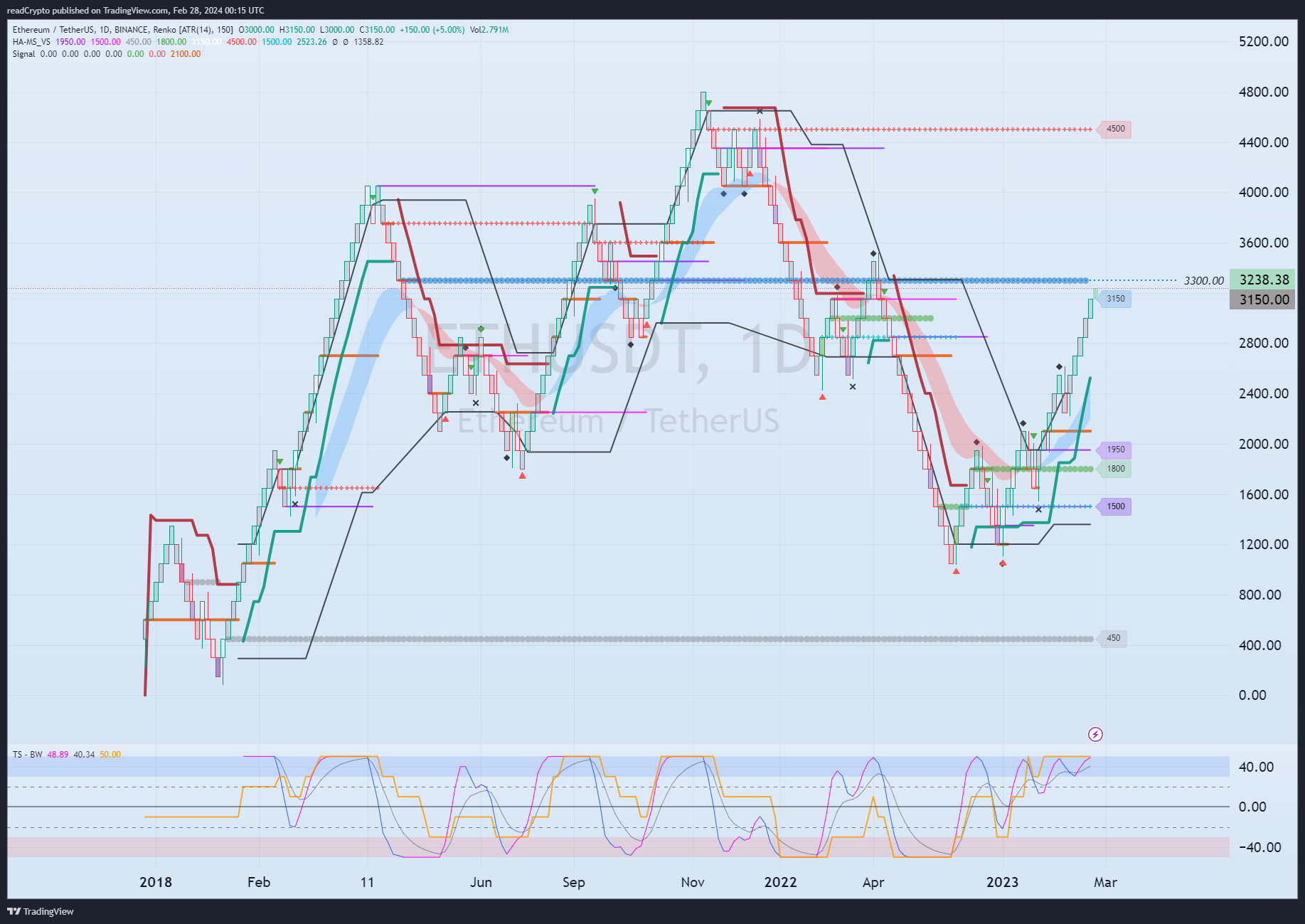This screenshot has height=924, width=1305.
Task: Click the L3000.00 low value
Action: [337, 30]
